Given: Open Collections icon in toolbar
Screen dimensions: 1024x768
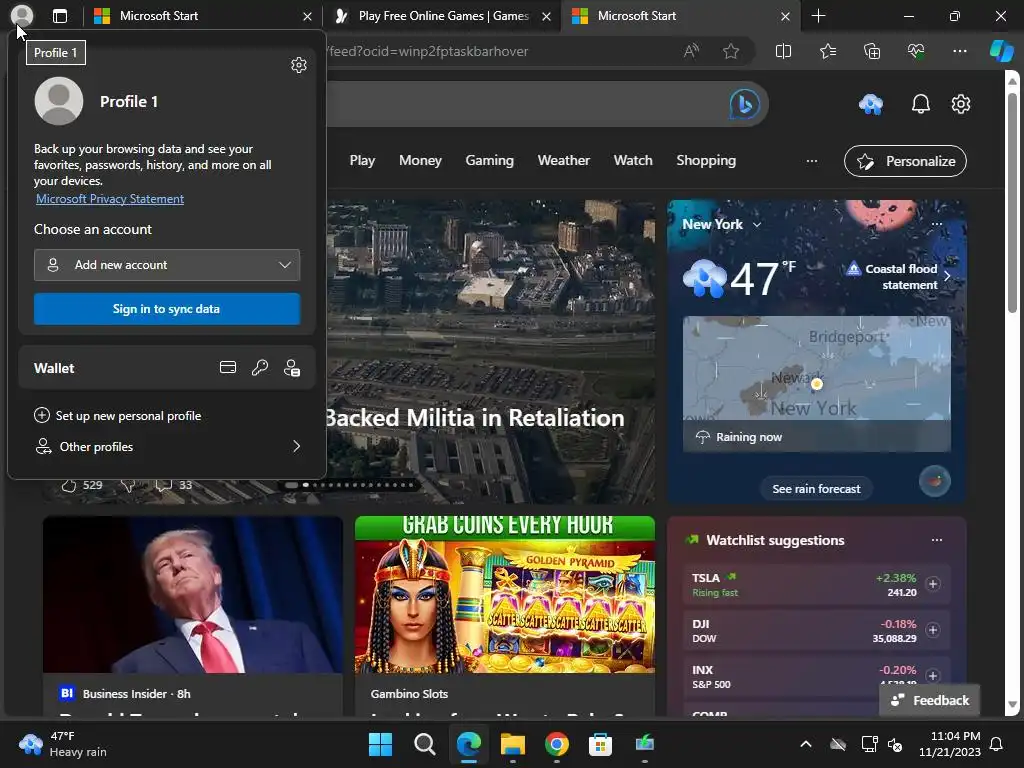Looking at the screenshot, I should 872,51.
